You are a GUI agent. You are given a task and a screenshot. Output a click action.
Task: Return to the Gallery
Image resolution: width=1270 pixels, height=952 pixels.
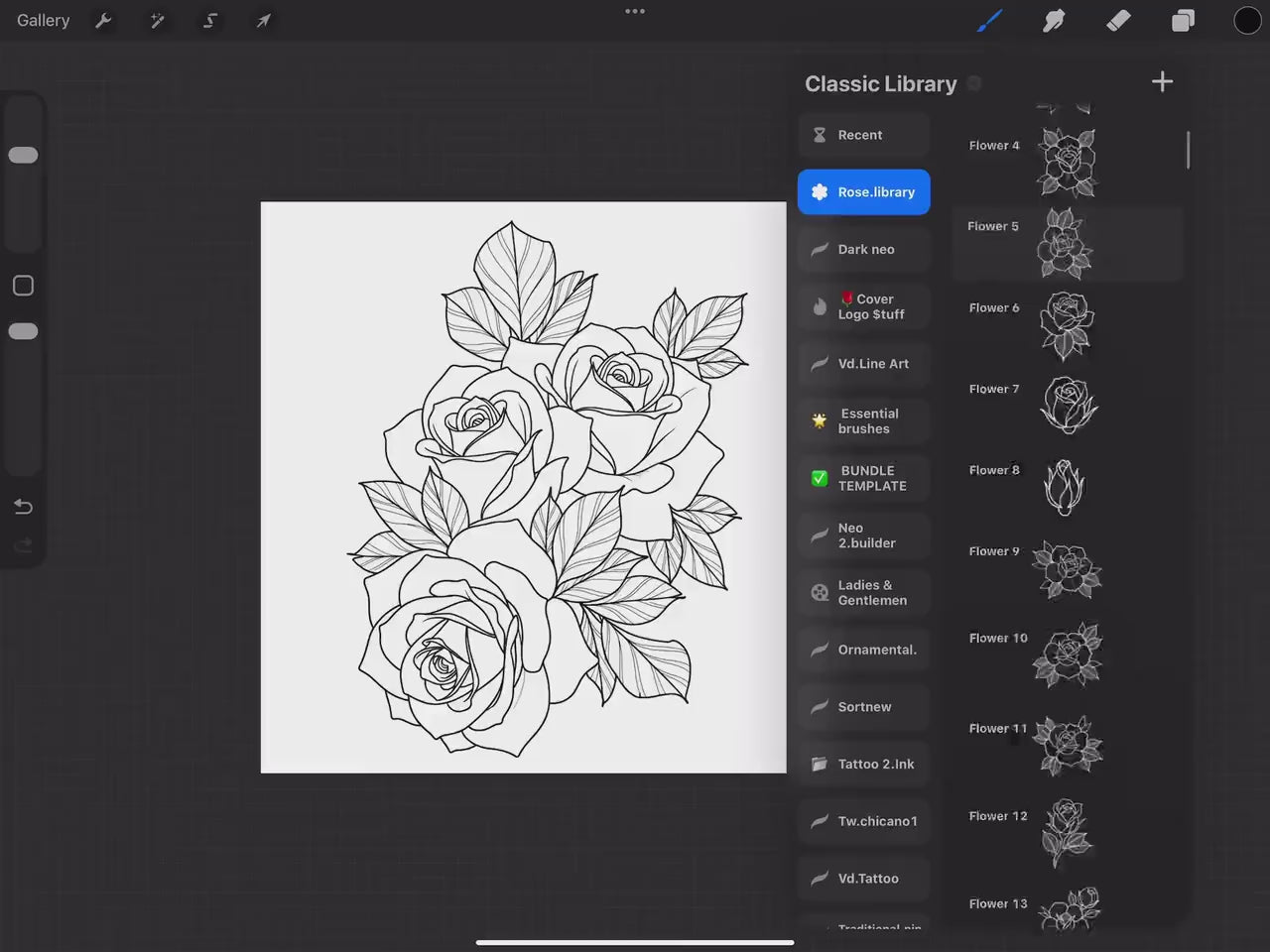[x=44, y=21]
